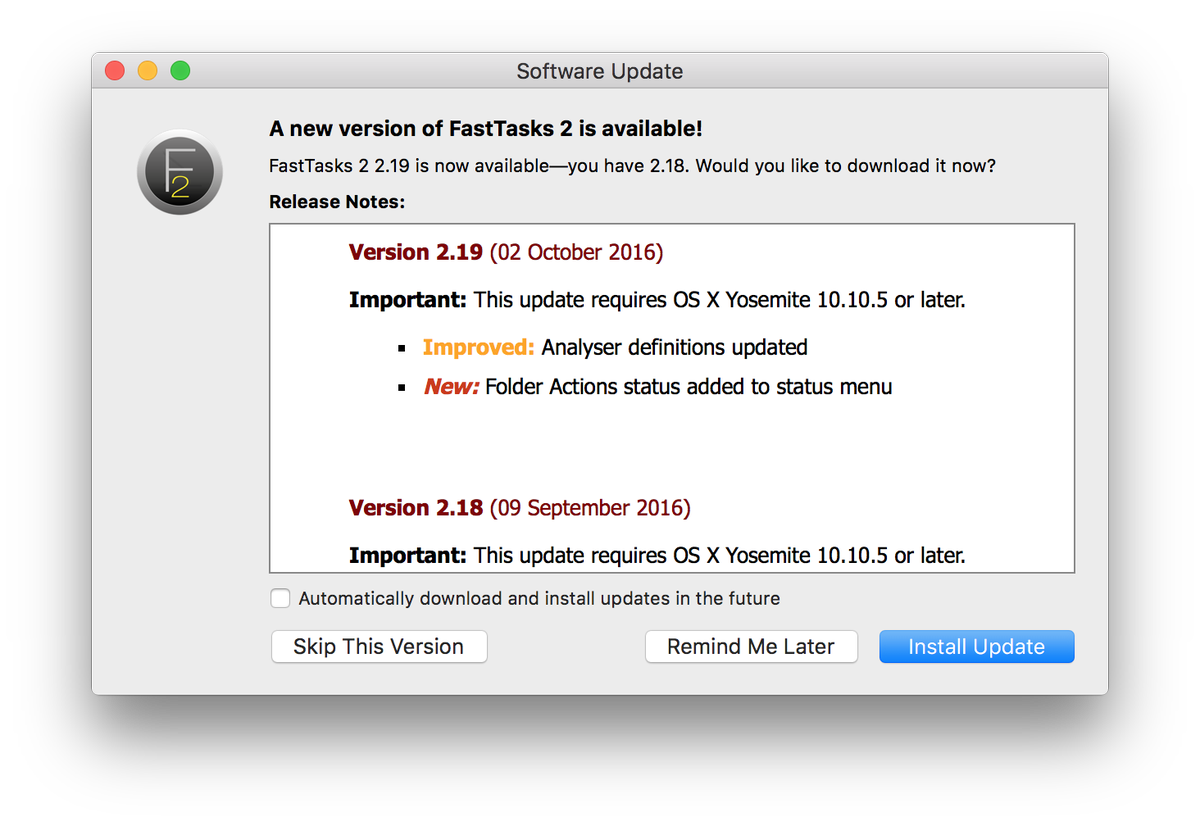Enable automatic download and install of updates
The height and width of the screenshot is (826, 1200).
(280, 598)
